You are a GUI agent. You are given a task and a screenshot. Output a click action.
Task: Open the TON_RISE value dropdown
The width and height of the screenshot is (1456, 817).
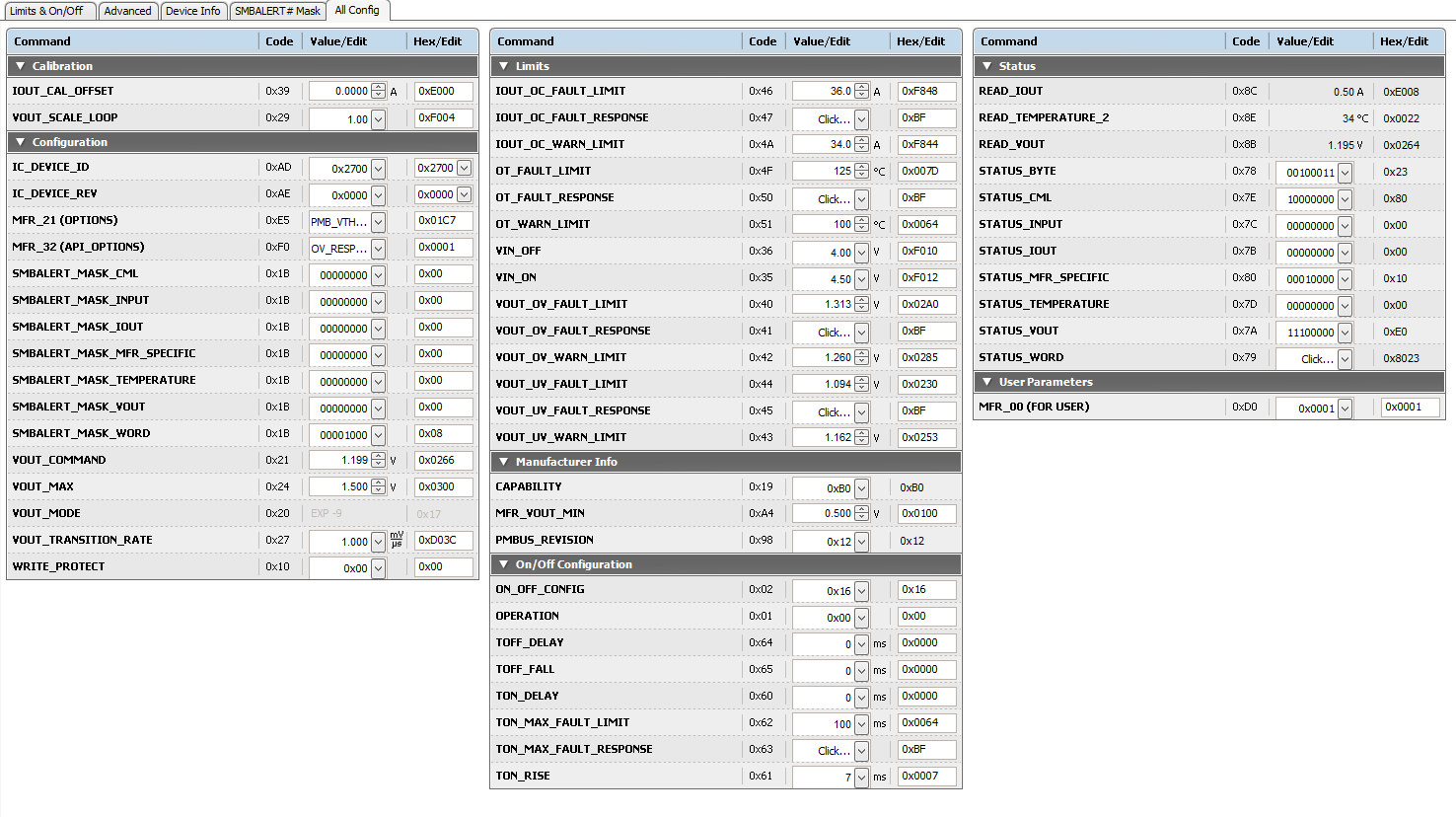[861, 778]
